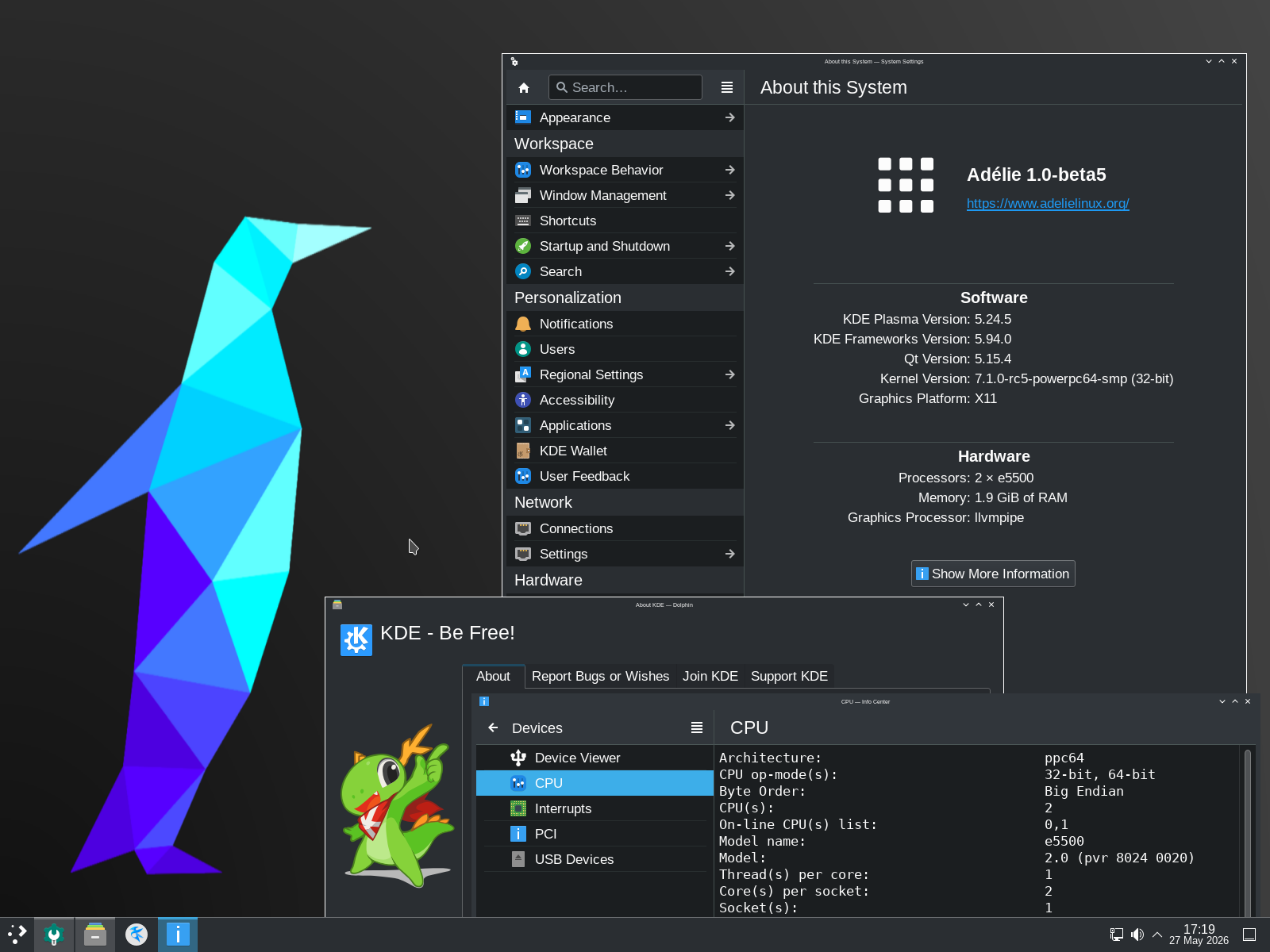The width and height of the screenshot is (1270, 952).
Task: Expand the Window Management arrow
Action: tap(730, 195)
